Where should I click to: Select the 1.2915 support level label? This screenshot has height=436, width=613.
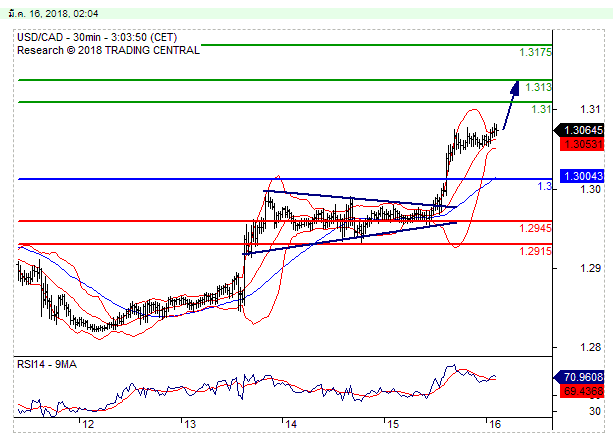[x=535, y=251]
